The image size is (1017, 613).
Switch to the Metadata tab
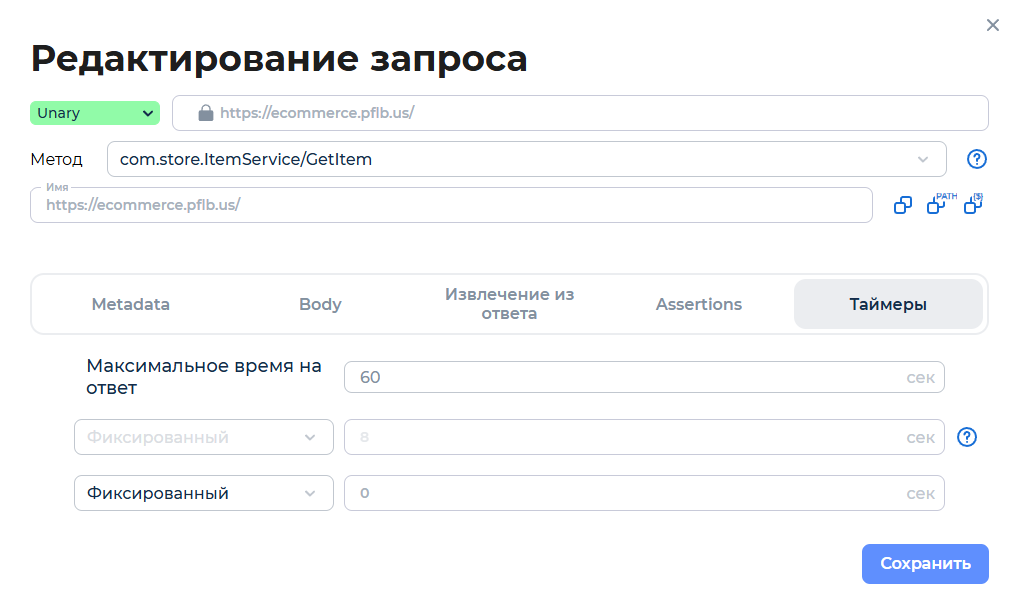click(130, 304)
